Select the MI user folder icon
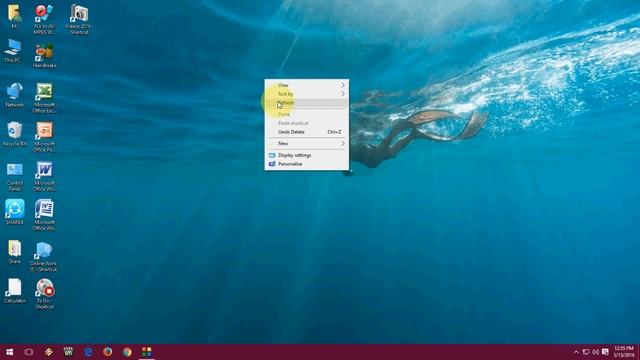Image resolution: width=640 pixels, height=360 pixels. [x=15, y=16]
